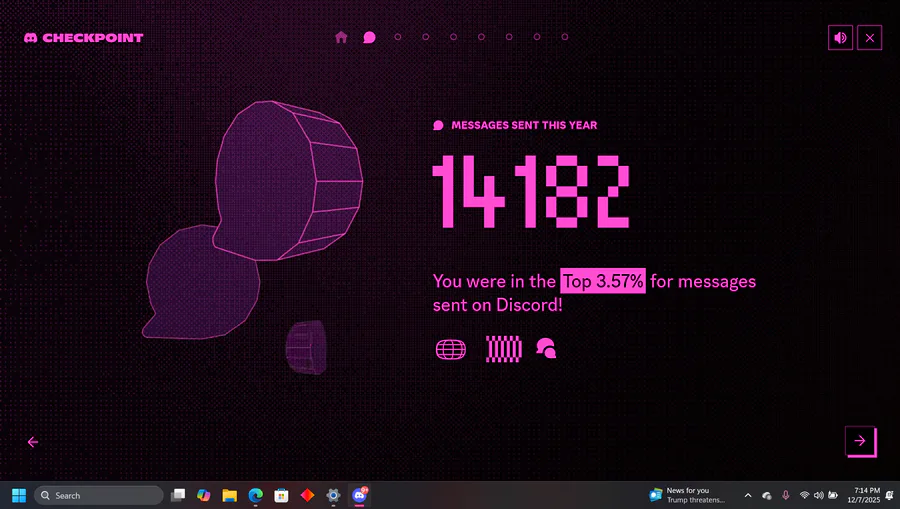Go to the Checkpoint home slide icon

tap(341, 37)
